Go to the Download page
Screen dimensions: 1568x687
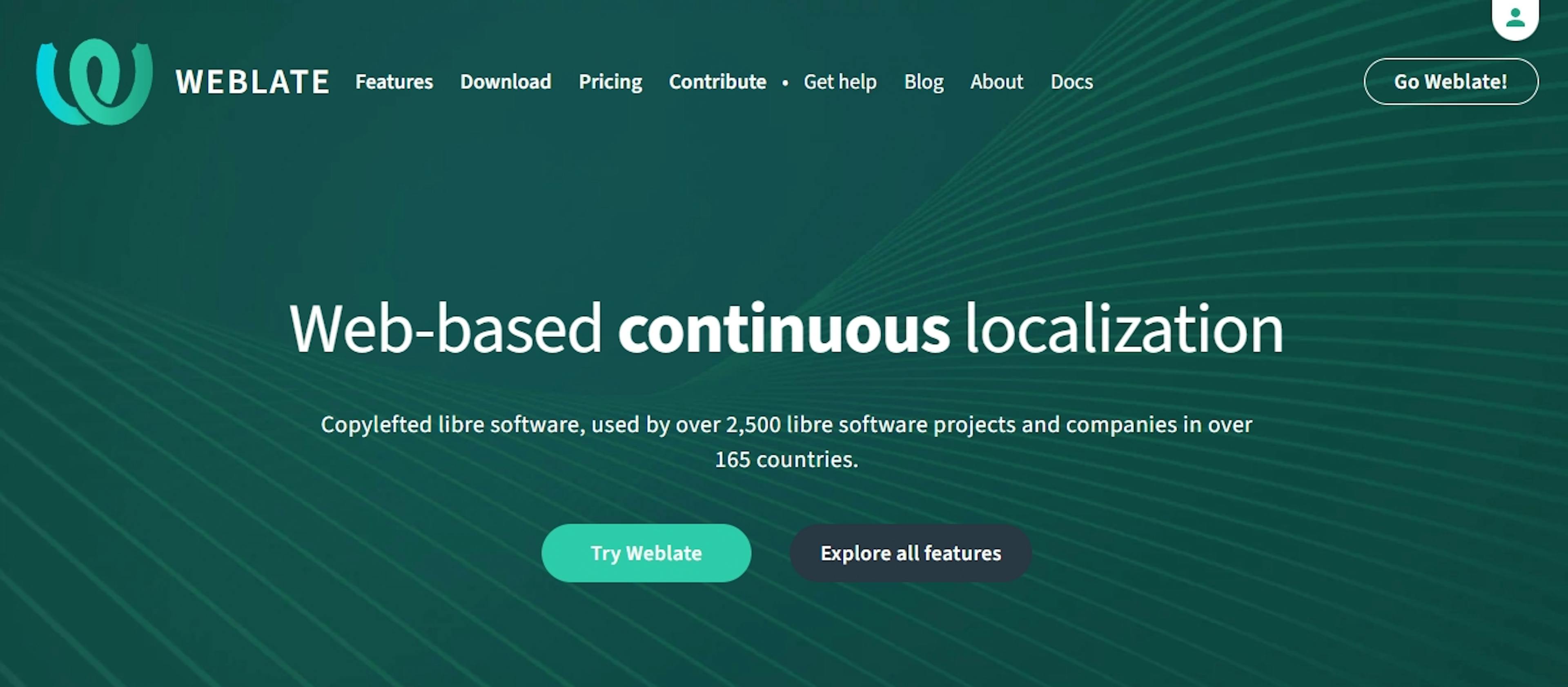505,82
